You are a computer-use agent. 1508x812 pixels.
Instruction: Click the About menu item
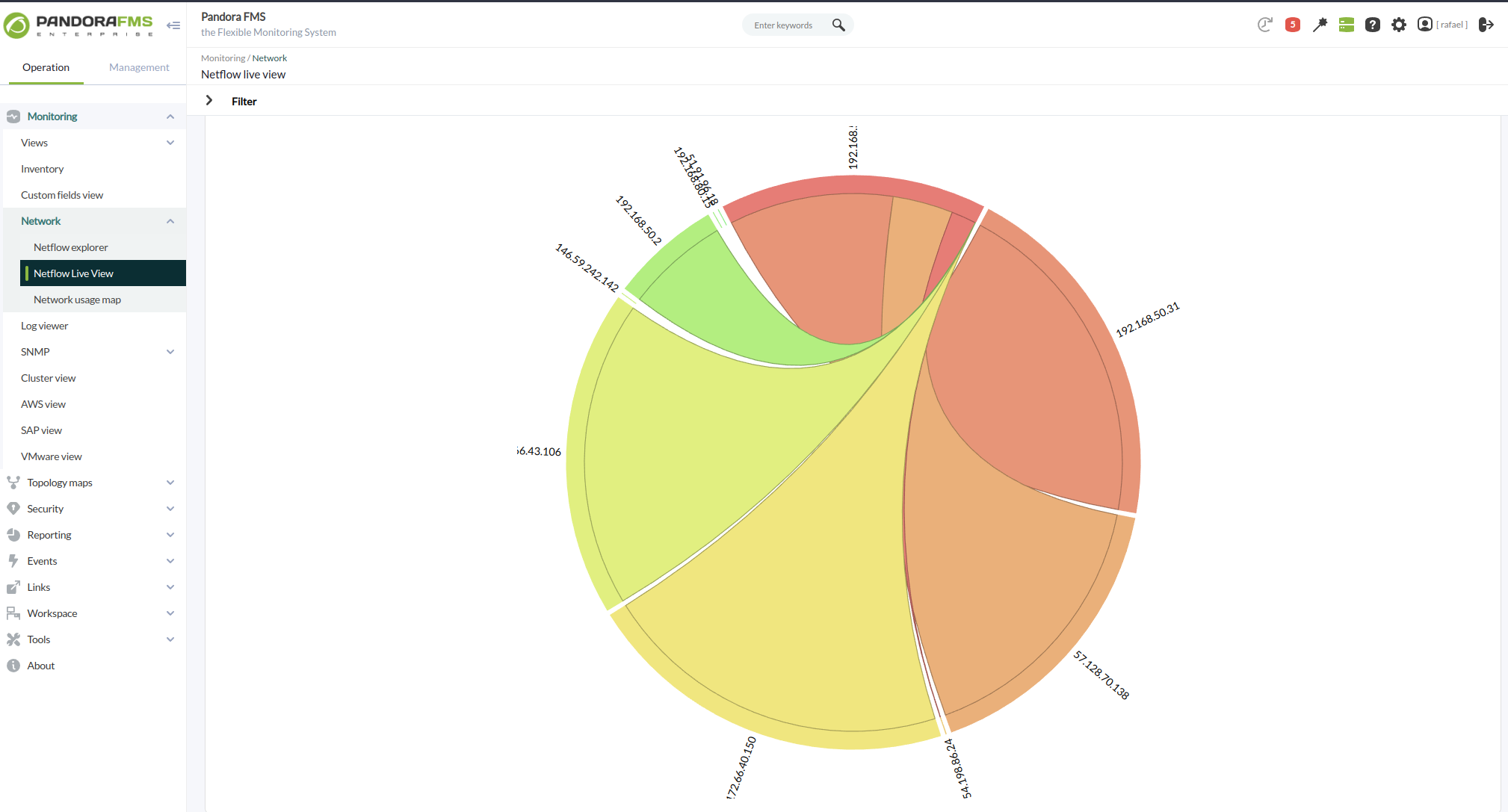tap(41, 665)
